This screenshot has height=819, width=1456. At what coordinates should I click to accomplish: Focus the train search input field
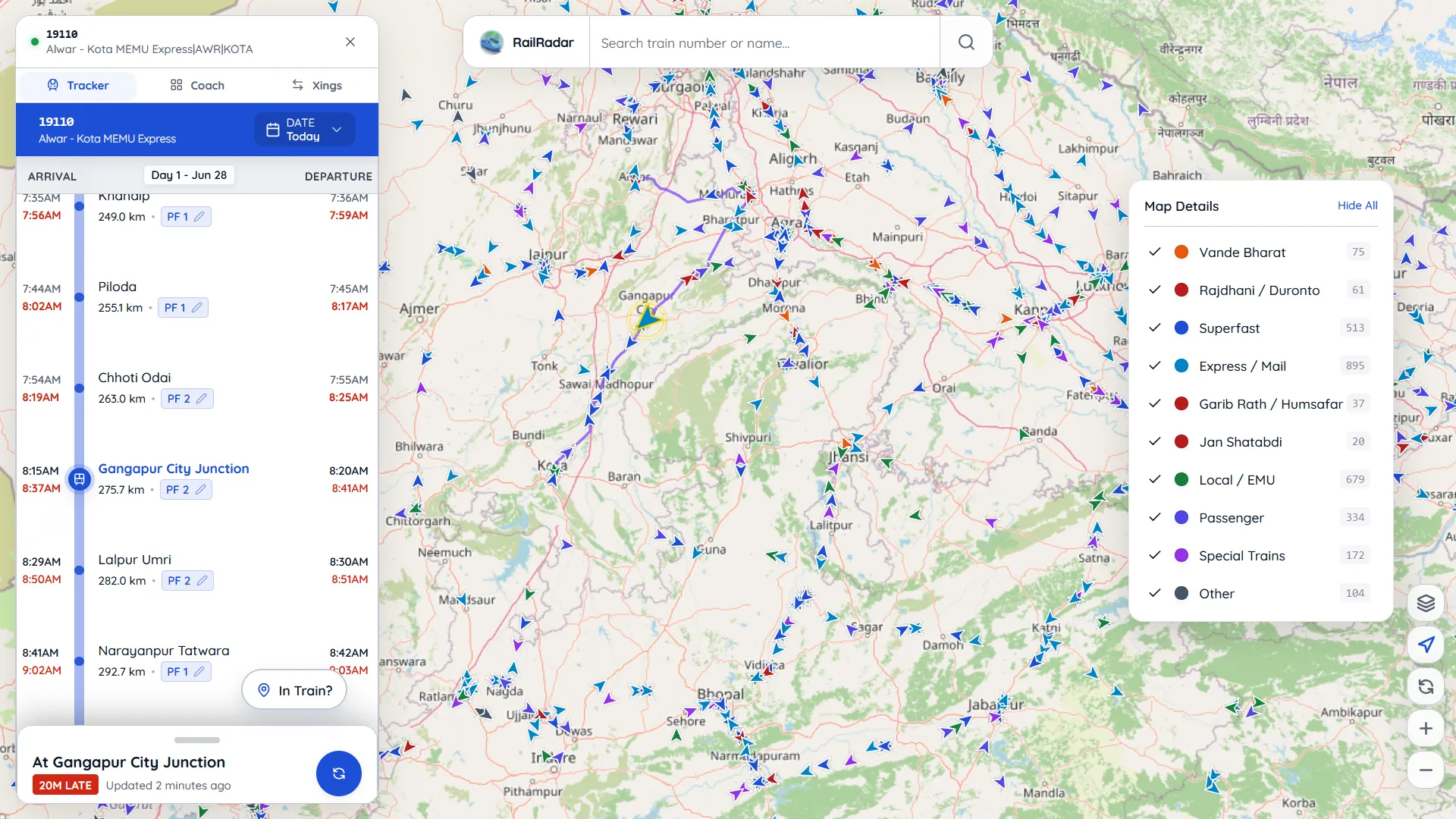click(x=764, y=42)
